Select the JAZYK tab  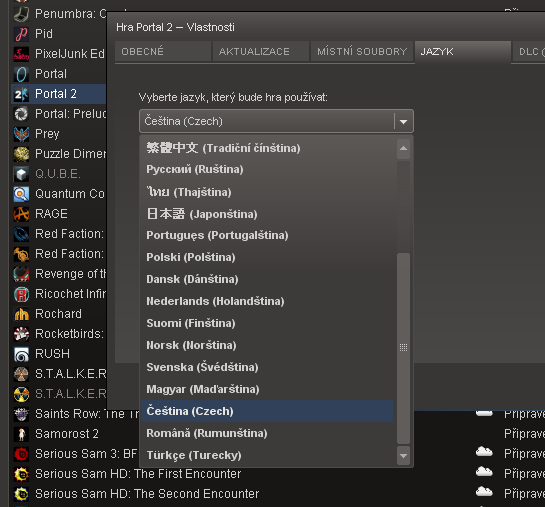463,51
